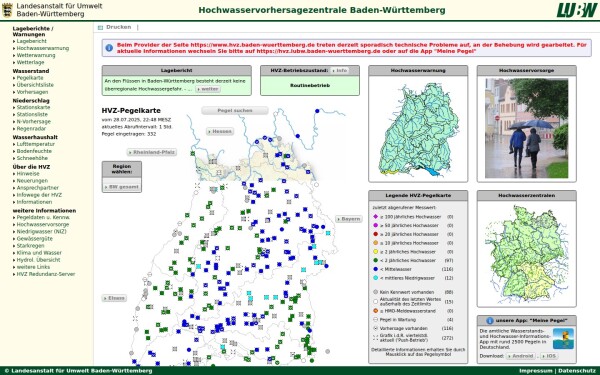This screenshot has height=375, width=600.
Task: Click the Rheinland-Pfalz region button
Action: [x=152, y=152]
